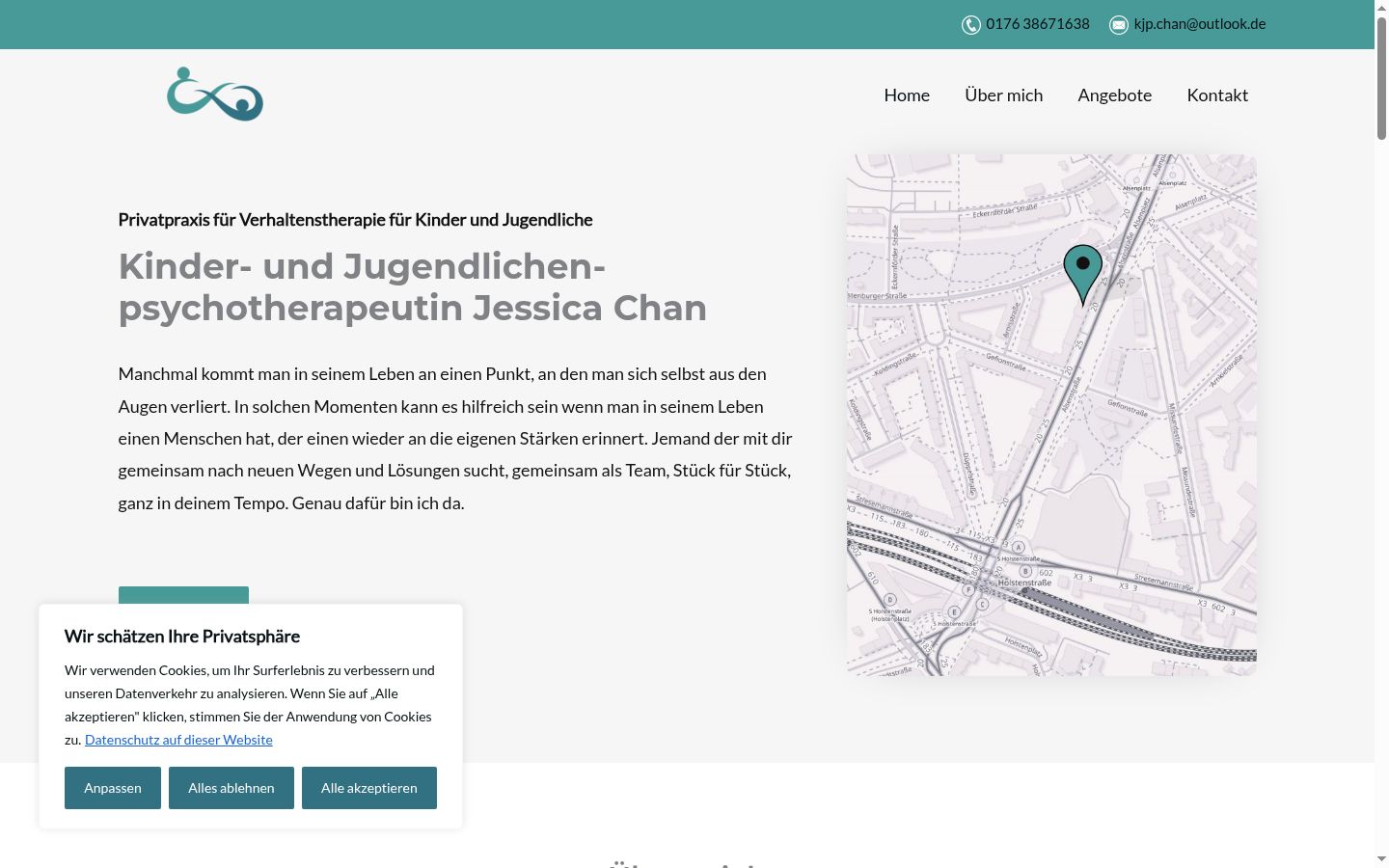Click paragraph starting 'Manchmal kommt man'

(x=455, y=439)
